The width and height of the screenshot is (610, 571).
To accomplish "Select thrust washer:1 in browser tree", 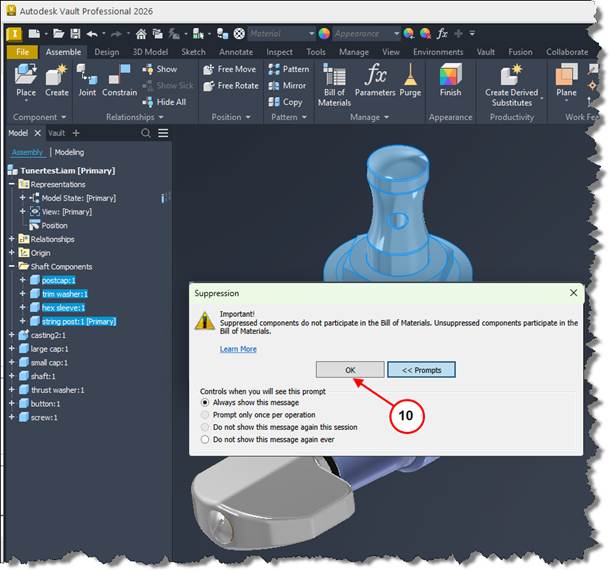I will click(57, 390).
